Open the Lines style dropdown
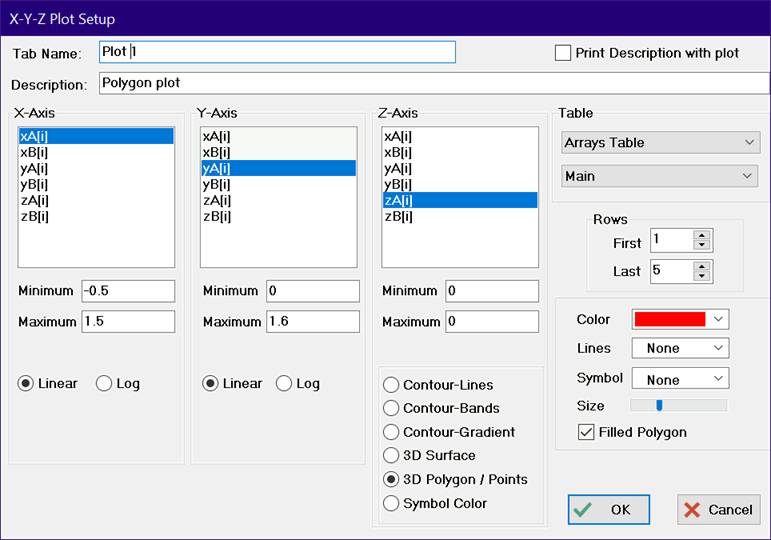 coord(680,349)
